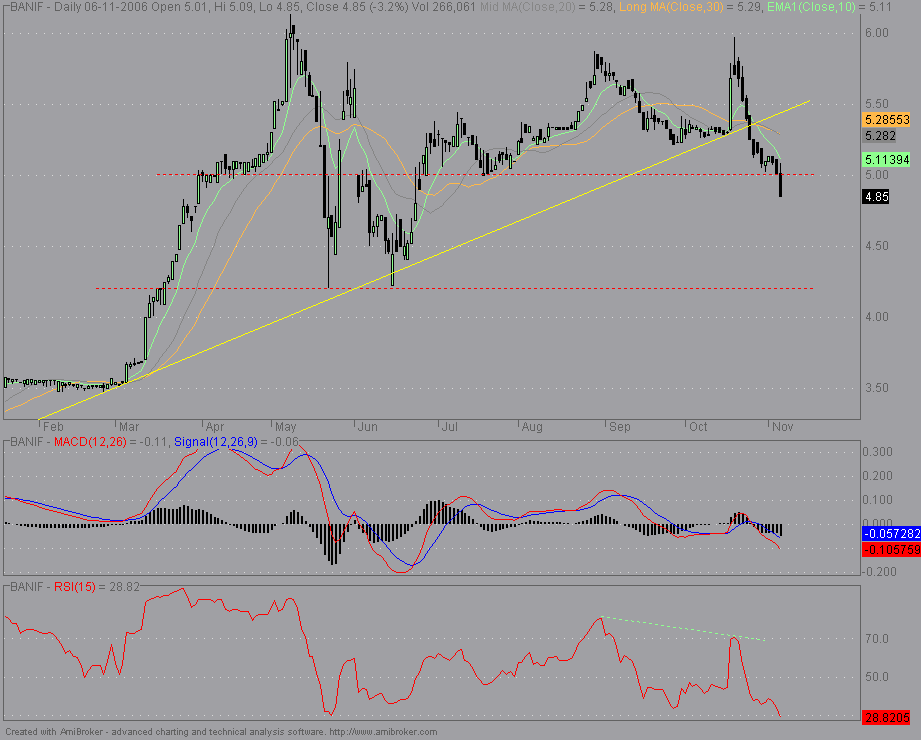
Task: Click the 0.100 MACD axis label
Action: pyautogui.click(x=877, y=500)
